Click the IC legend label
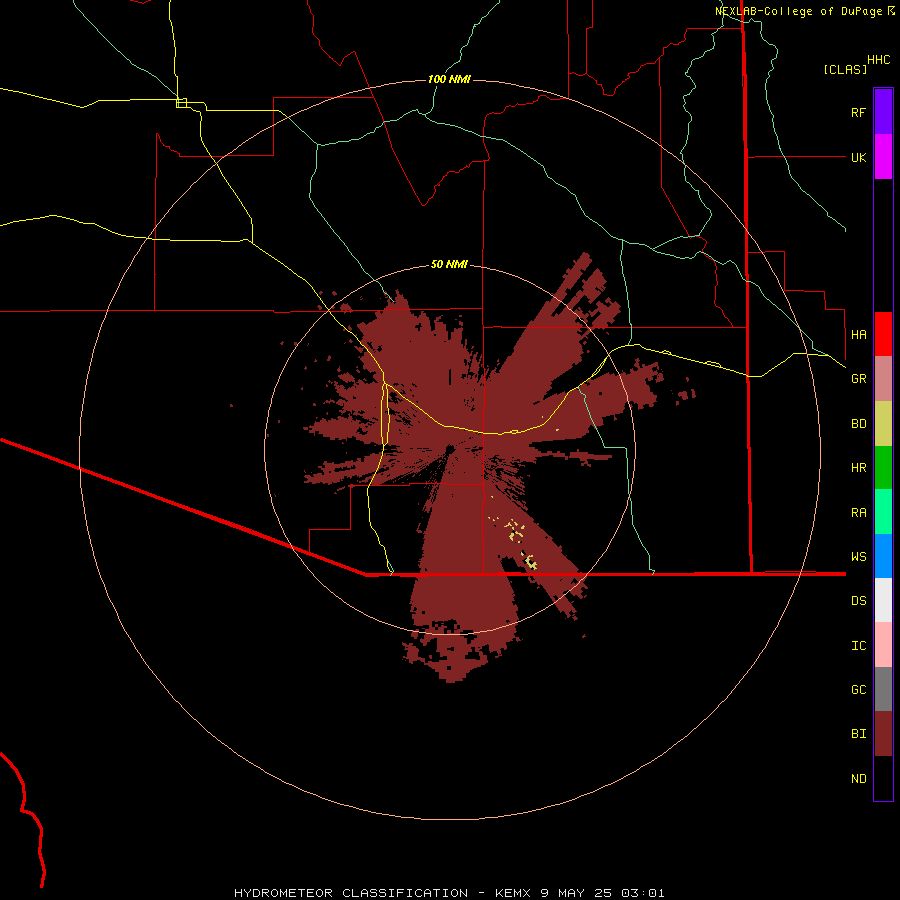This screenshot has height=900, width=900. (858, 646)
